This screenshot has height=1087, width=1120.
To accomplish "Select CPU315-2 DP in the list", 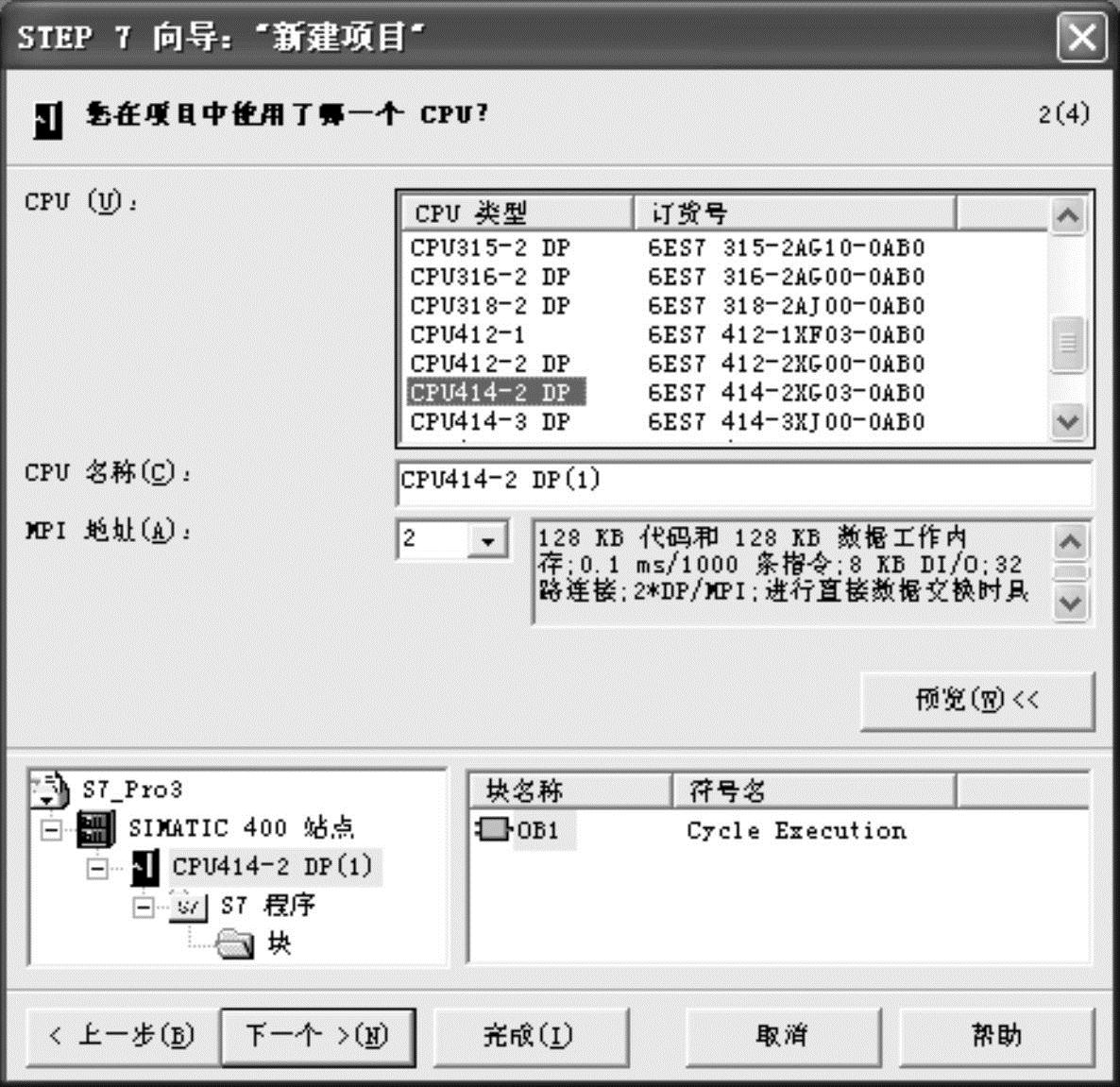I will coord(490,247).
